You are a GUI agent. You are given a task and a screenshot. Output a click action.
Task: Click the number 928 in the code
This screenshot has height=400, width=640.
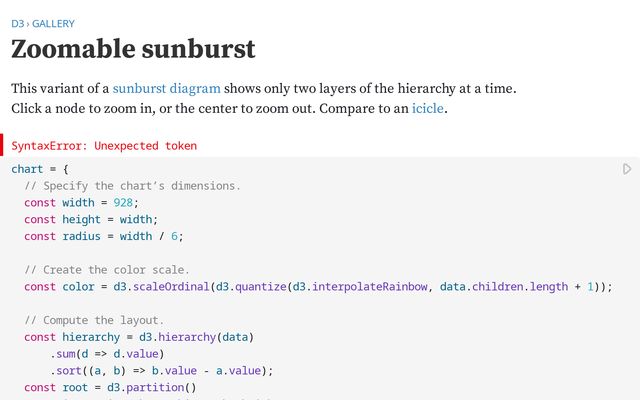tap(123, 203)
